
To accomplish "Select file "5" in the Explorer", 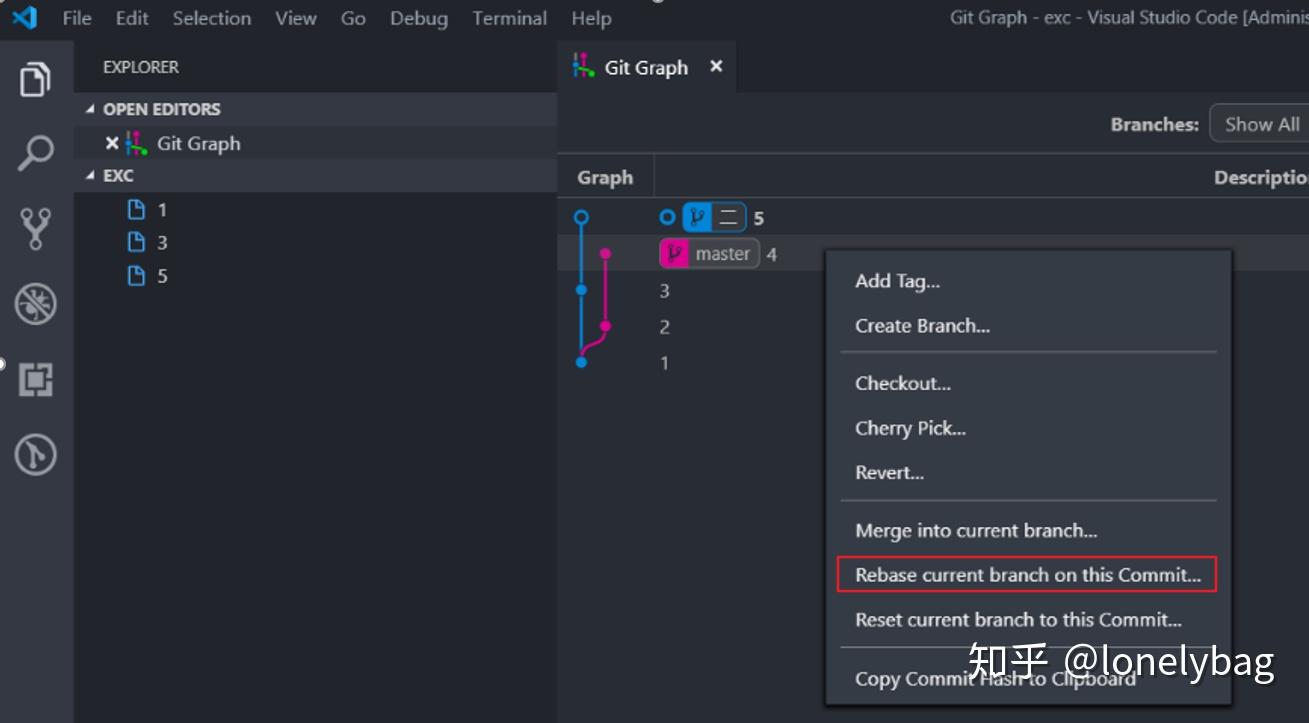I will coord(161,275).
